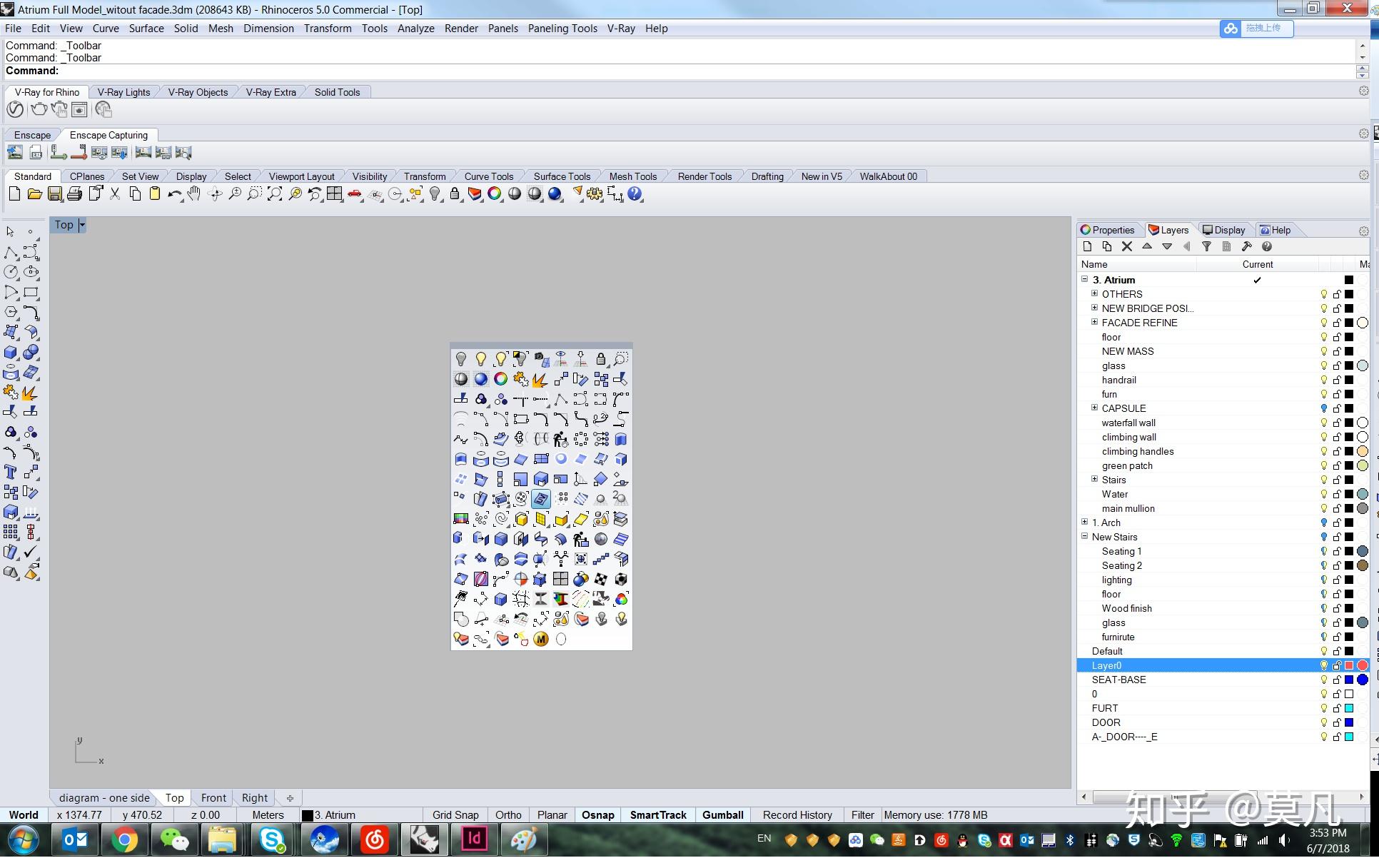Click the Record History button
This screenshot has height=868, width=1379.
click(x=797, y=815)
